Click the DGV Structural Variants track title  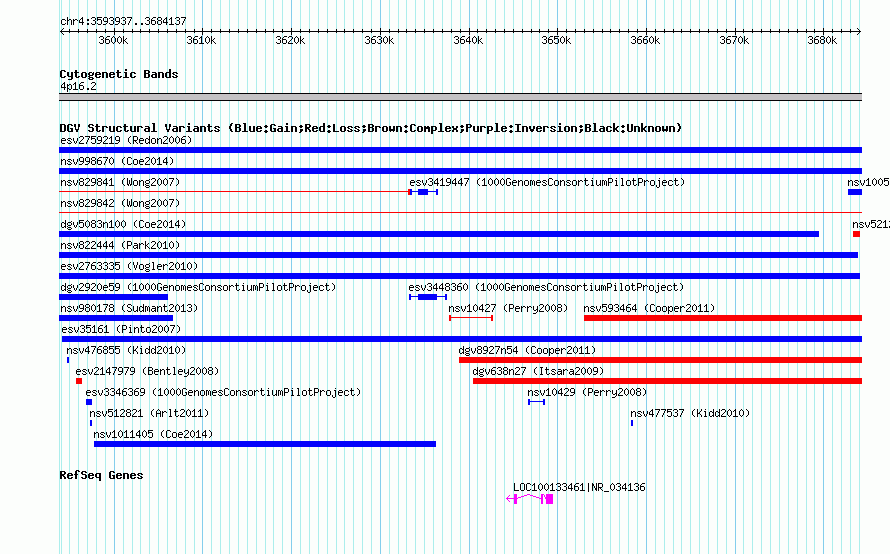(371, 128)
